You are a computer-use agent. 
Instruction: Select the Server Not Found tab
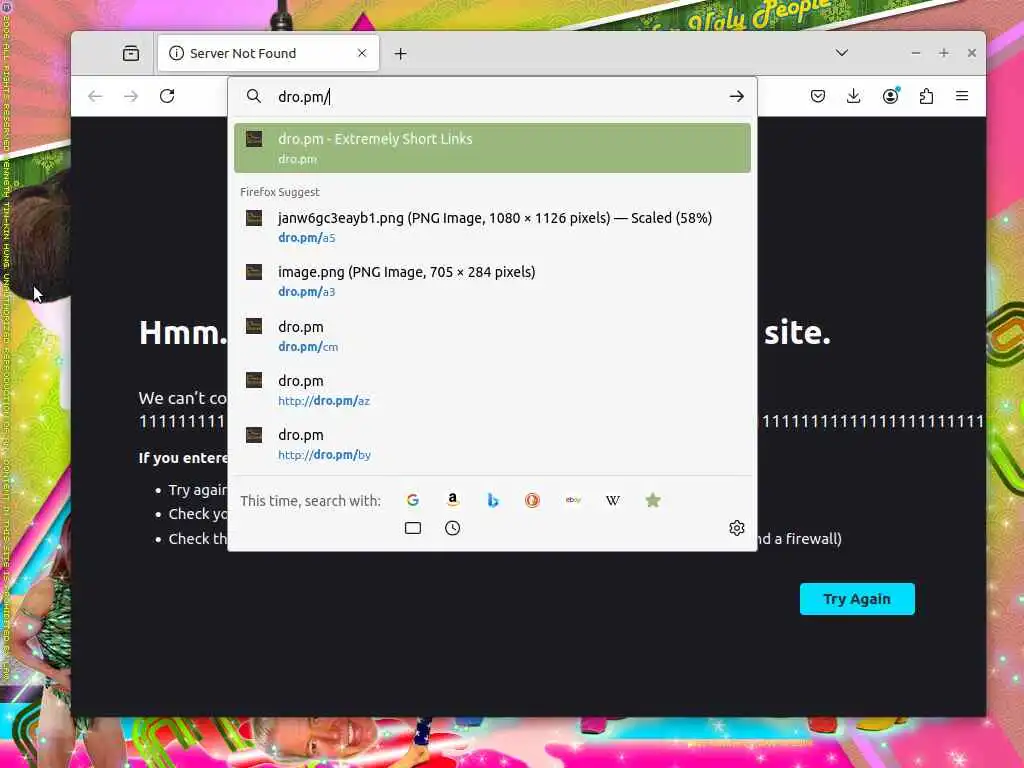coord(268,54)
